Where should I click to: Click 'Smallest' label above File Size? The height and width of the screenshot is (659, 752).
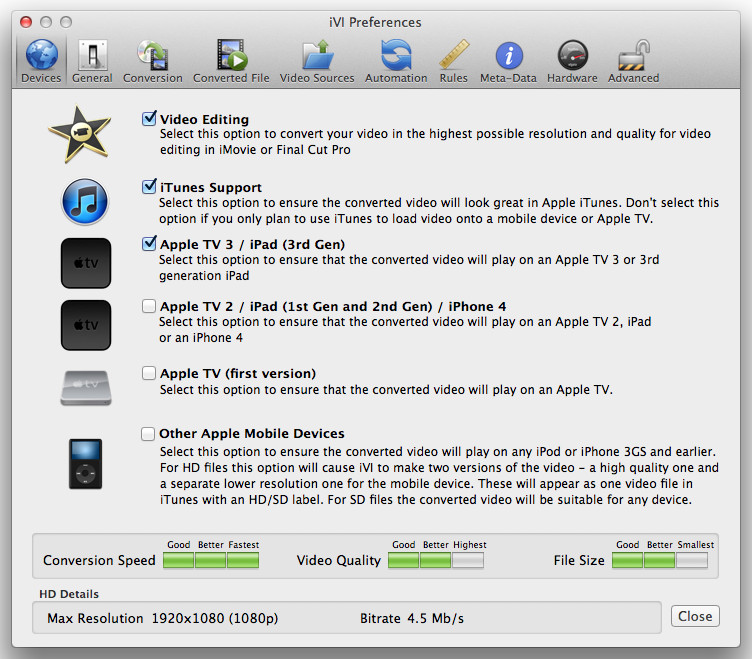[x=695, y=545]
